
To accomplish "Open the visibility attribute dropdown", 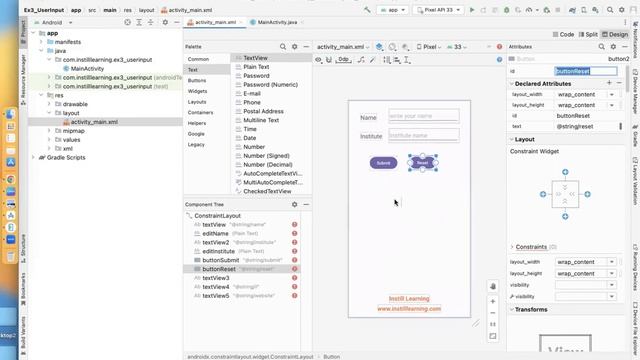I will (x=611, y=285).
